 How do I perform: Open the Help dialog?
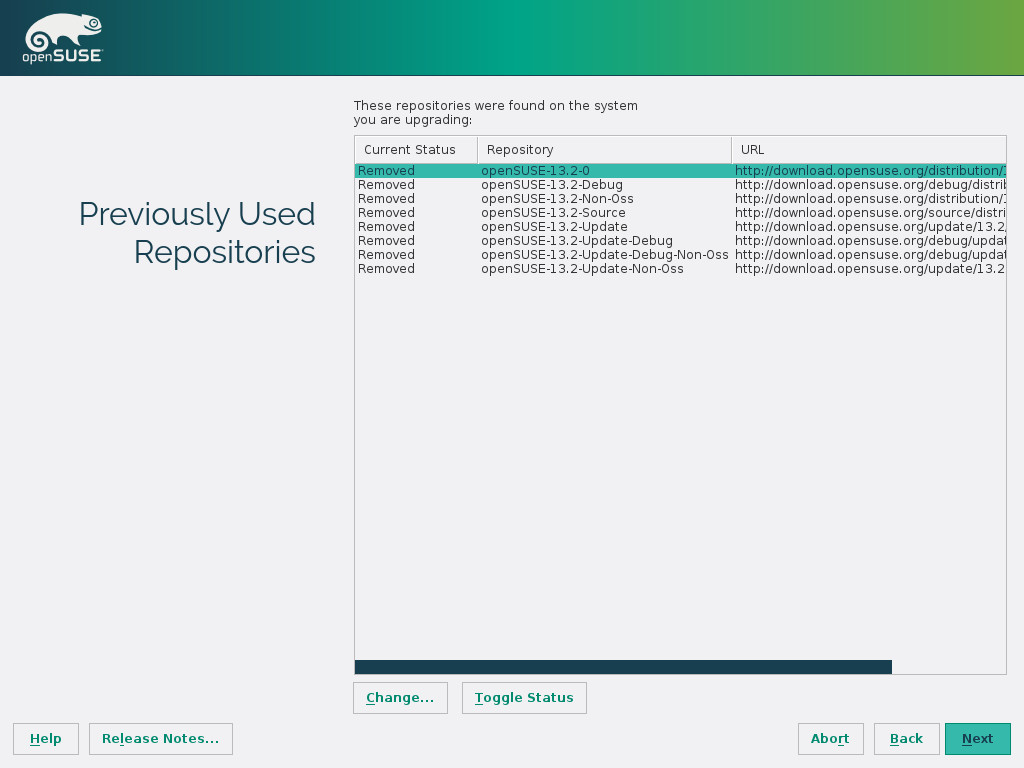coord(46,739)
